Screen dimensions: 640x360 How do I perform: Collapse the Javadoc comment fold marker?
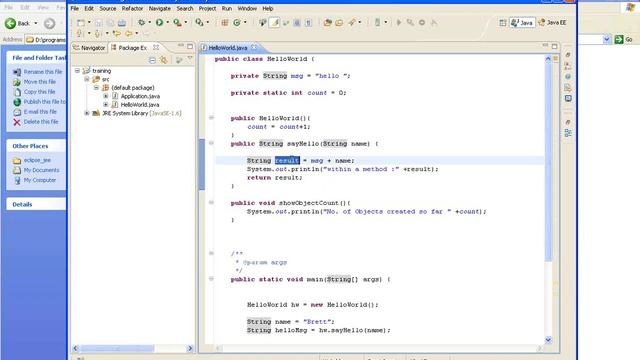click(211, 253)
